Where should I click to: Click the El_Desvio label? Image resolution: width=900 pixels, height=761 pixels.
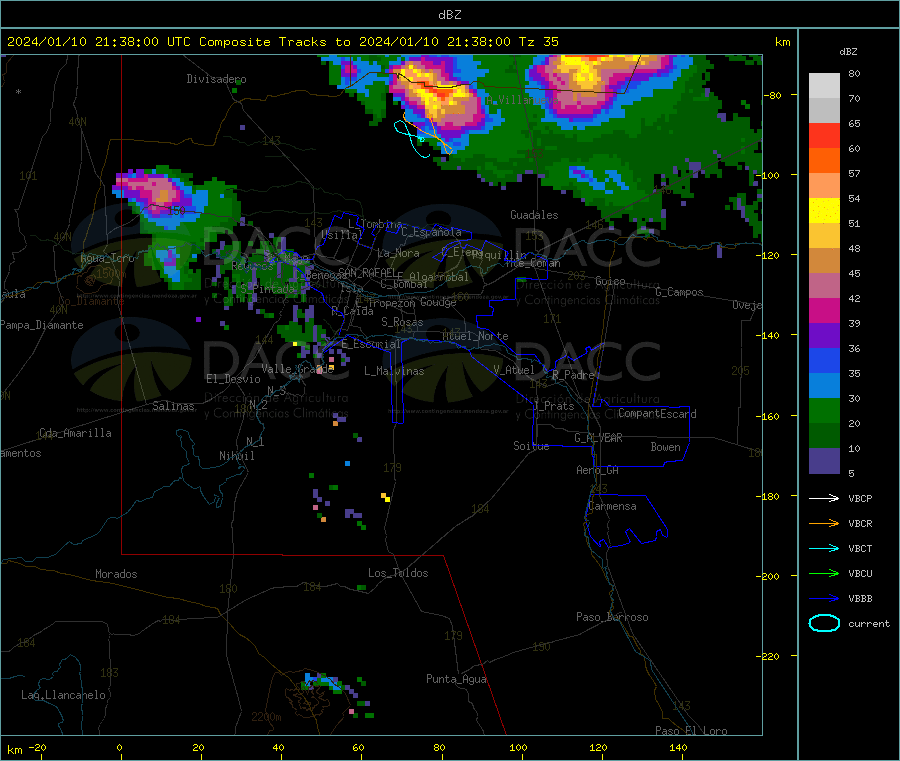(x=234, y=379)
